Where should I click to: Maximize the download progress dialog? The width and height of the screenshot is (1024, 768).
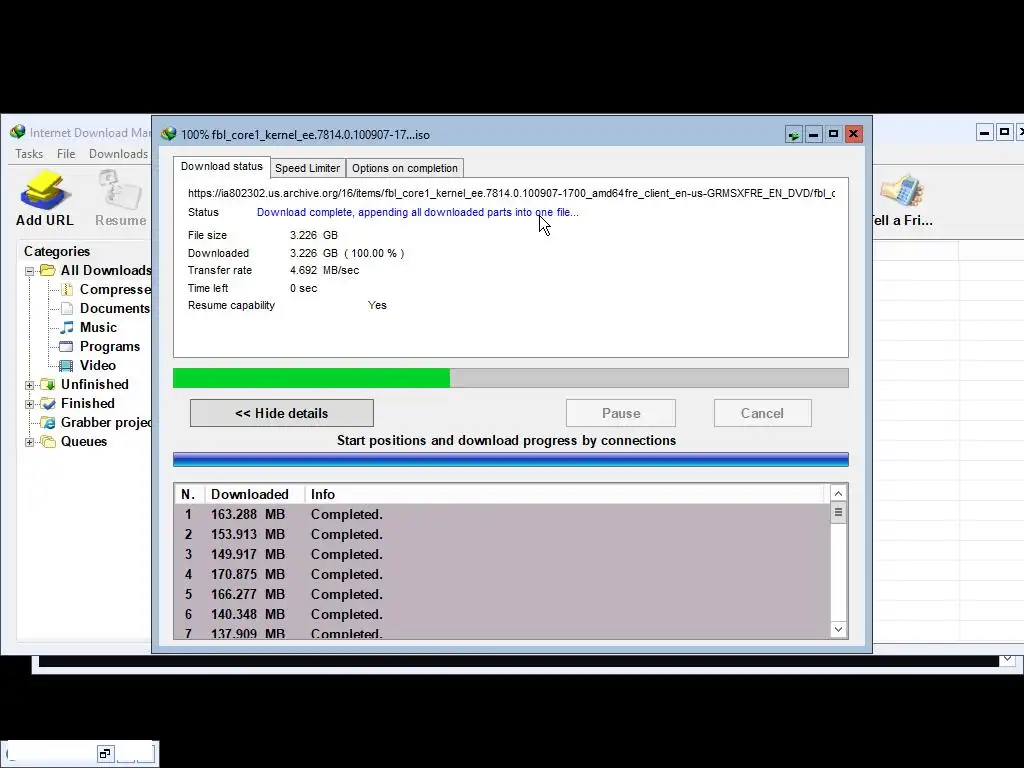pos(833,135)
